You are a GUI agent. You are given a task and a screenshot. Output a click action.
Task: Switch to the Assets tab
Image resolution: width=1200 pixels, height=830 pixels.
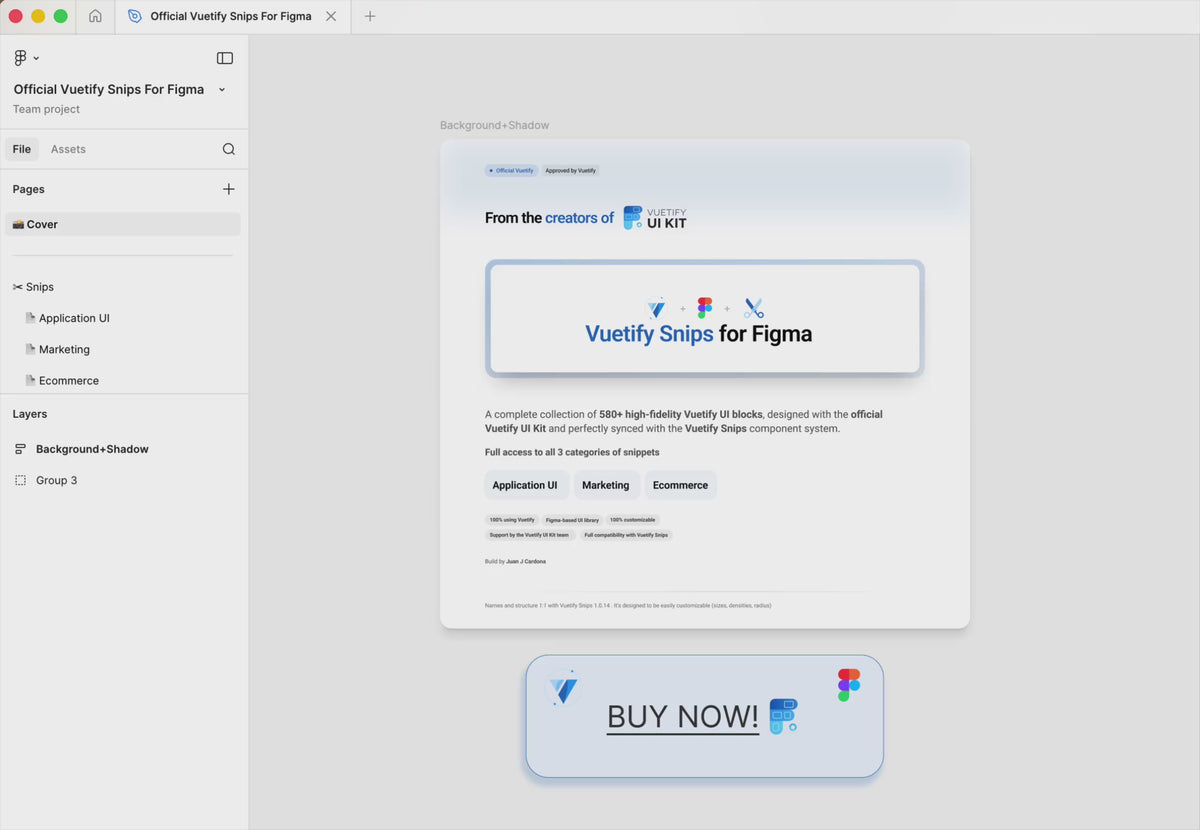68,149
